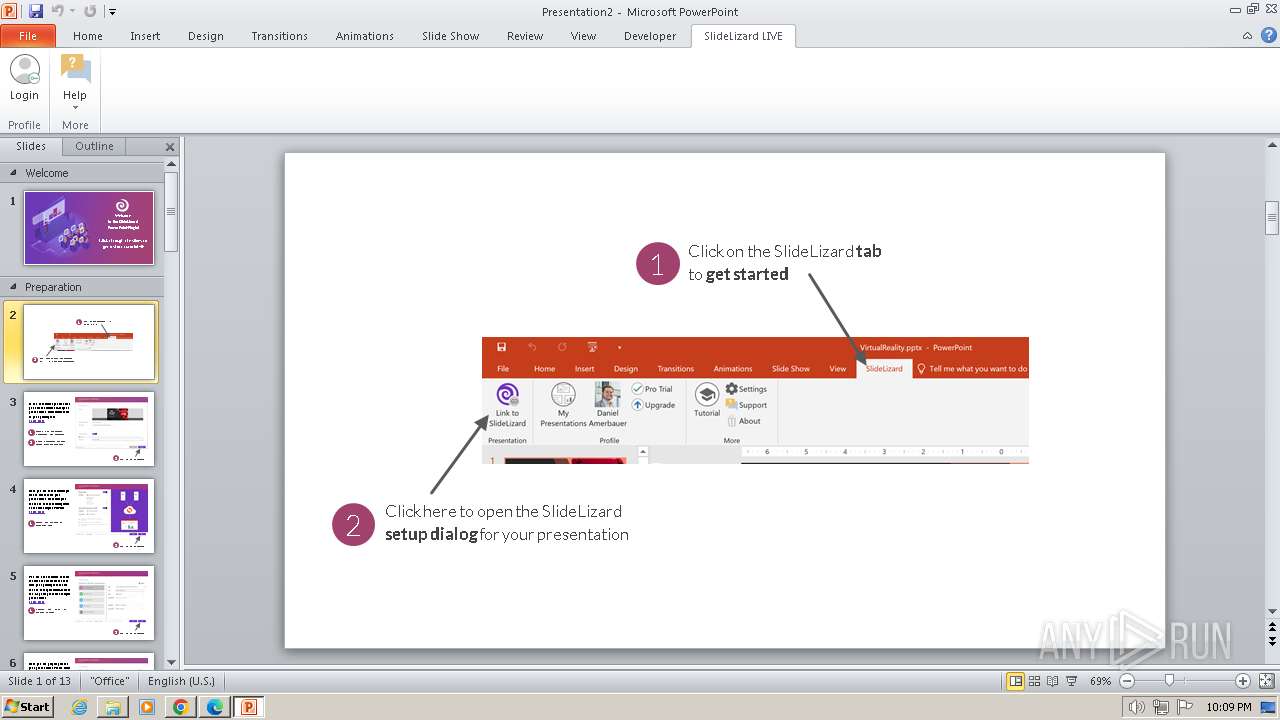
Task: Switch to Reading View icon
Action: pos(1052,681)
